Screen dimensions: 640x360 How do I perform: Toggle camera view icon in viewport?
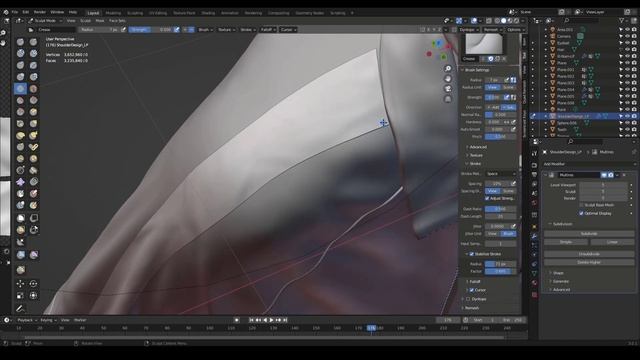[448, 89]
